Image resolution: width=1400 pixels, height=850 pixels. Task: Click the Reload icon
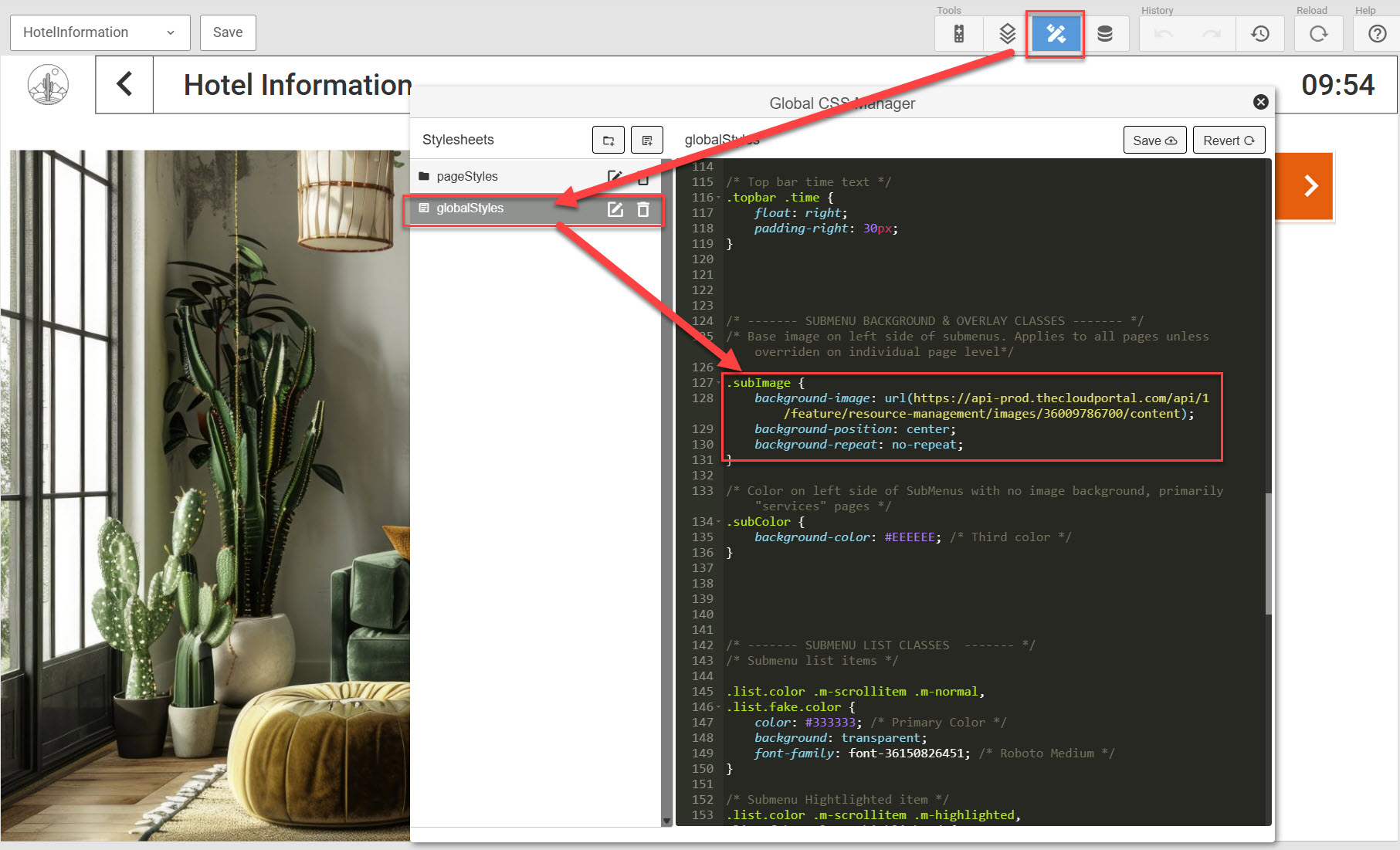[1319, 34]
